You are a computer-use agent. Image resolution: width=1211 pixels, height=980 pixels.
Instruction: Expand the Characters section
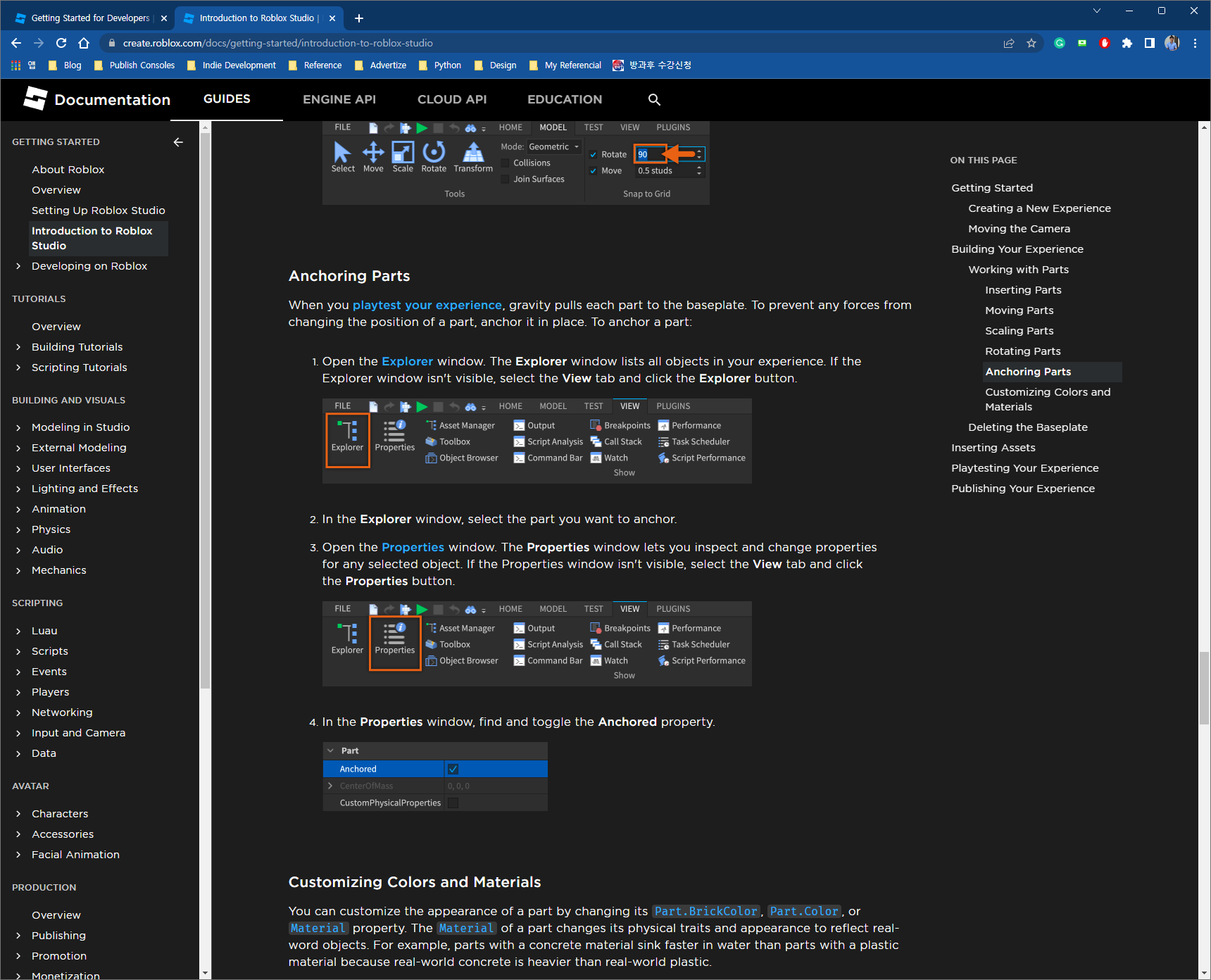click(x=18, y=814)
